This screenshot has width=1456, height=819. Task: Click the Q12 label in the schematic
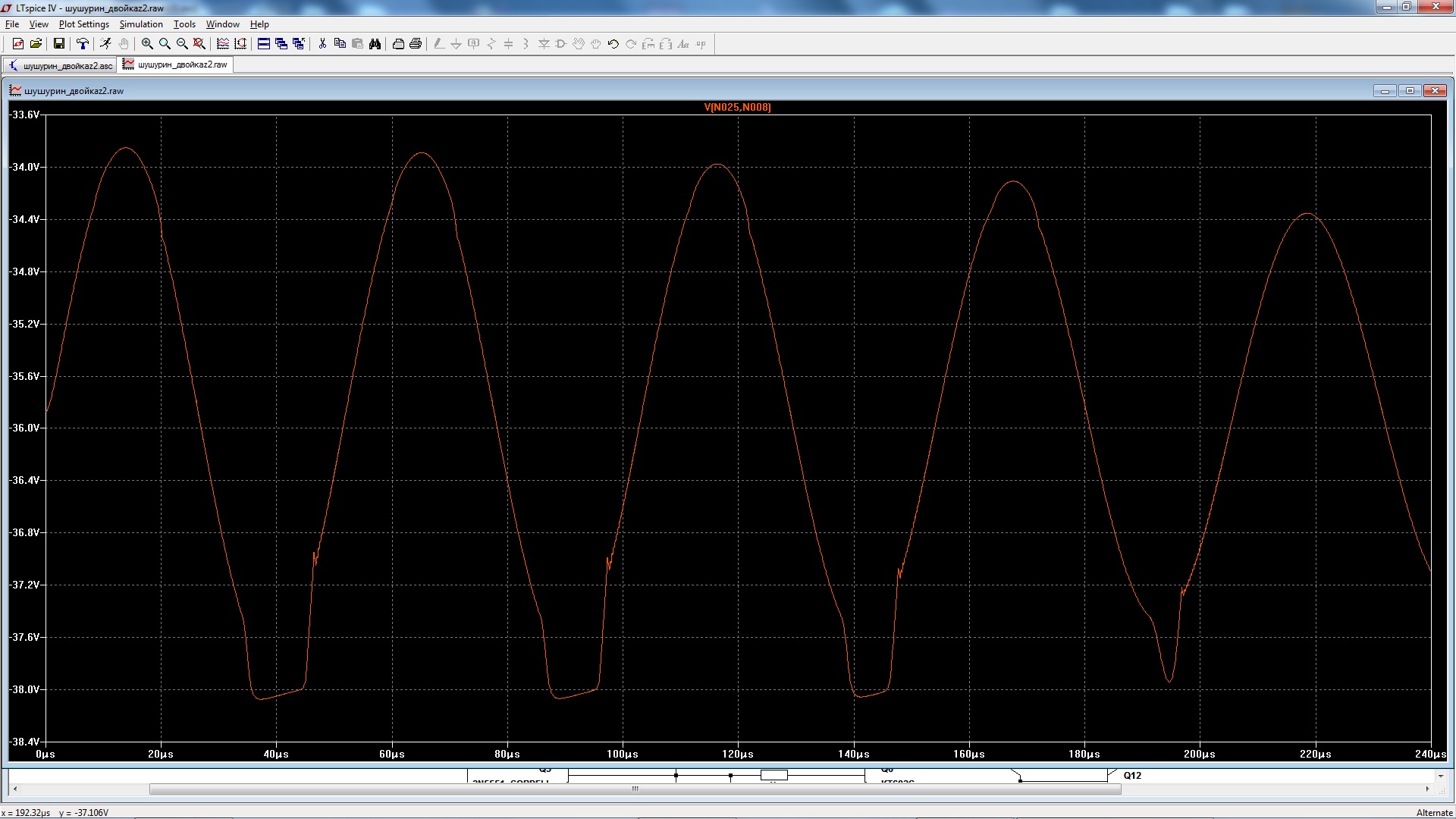[1132, 776]
